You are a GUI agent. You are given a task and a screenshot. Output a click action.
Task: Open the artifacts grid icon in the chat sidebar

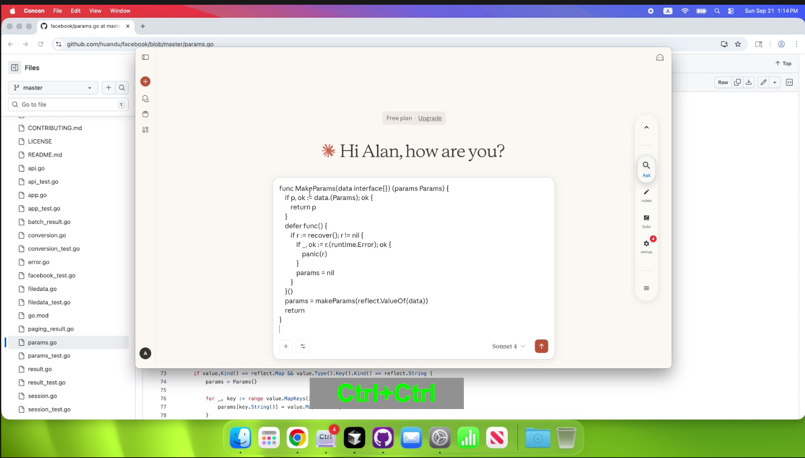pos(145,130)
